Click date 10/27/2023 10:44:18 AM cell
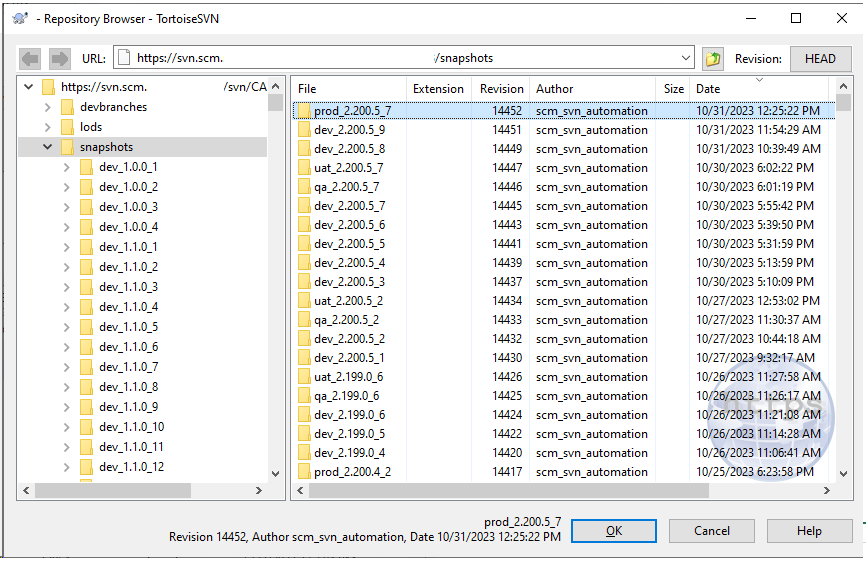The width and height of the screenshot is (866, 562). [758, 339]
